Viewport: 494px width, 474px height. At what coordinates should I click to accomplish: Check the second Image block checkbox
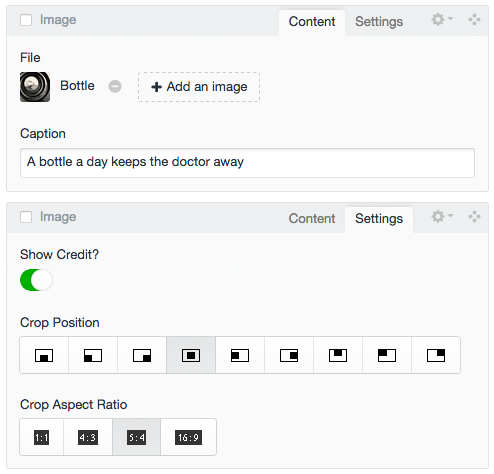coord(26,217)
